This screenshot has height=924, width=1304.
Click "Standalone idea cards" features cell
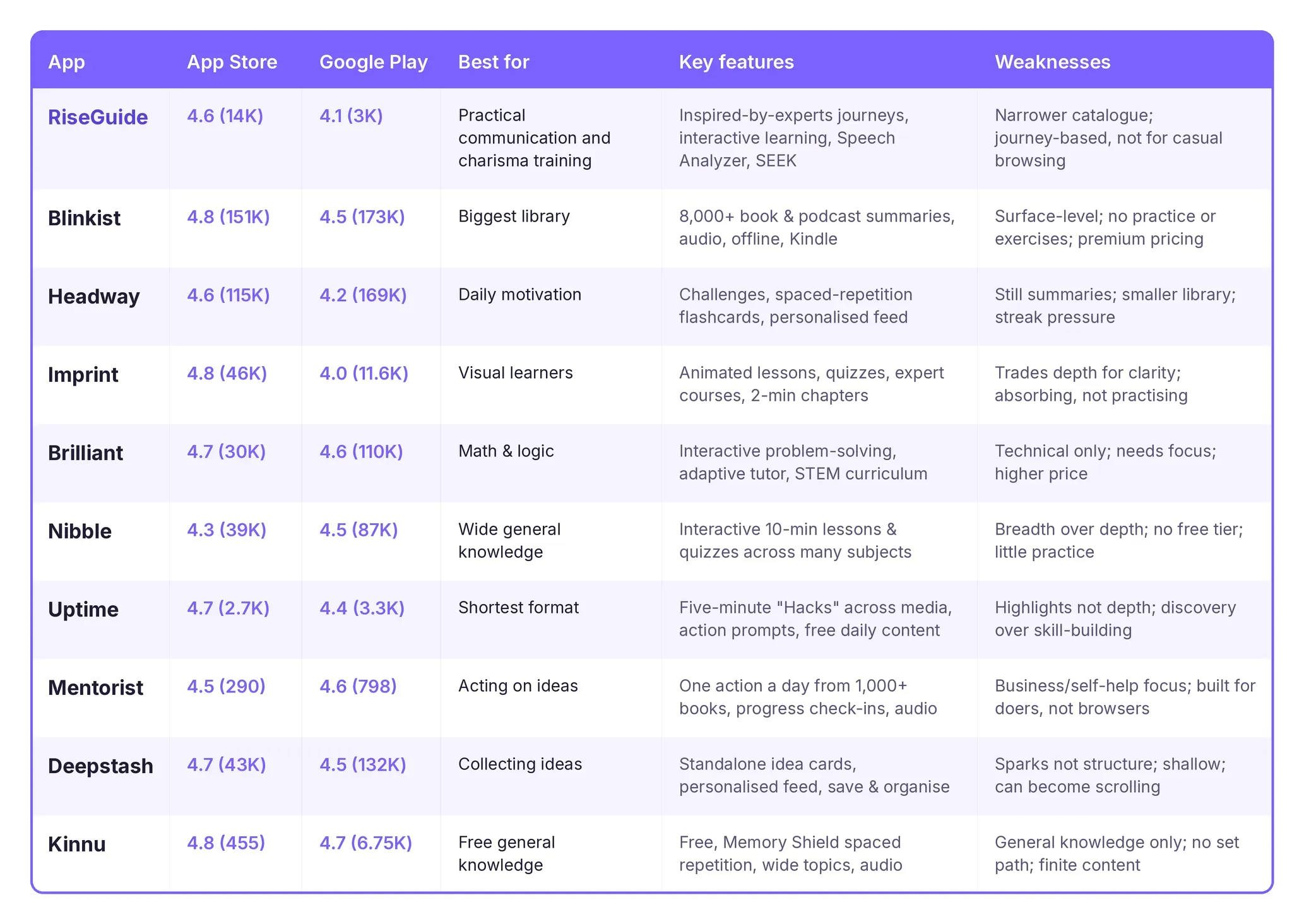814,776
